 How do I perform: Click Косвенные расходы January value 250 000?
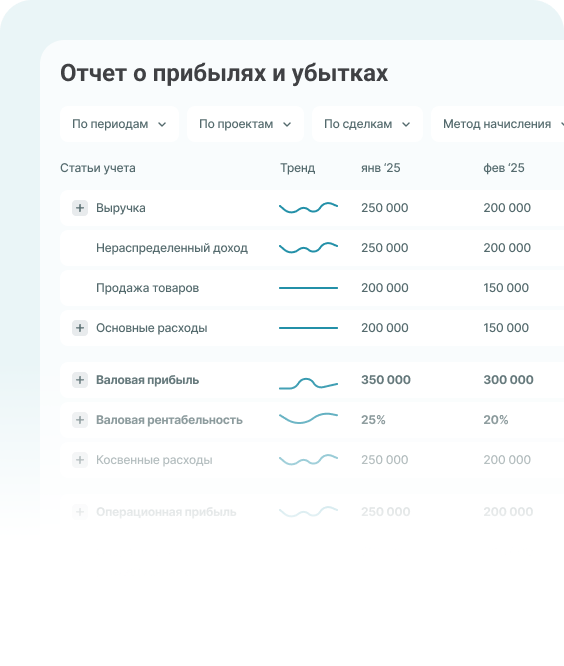(385, 460)
